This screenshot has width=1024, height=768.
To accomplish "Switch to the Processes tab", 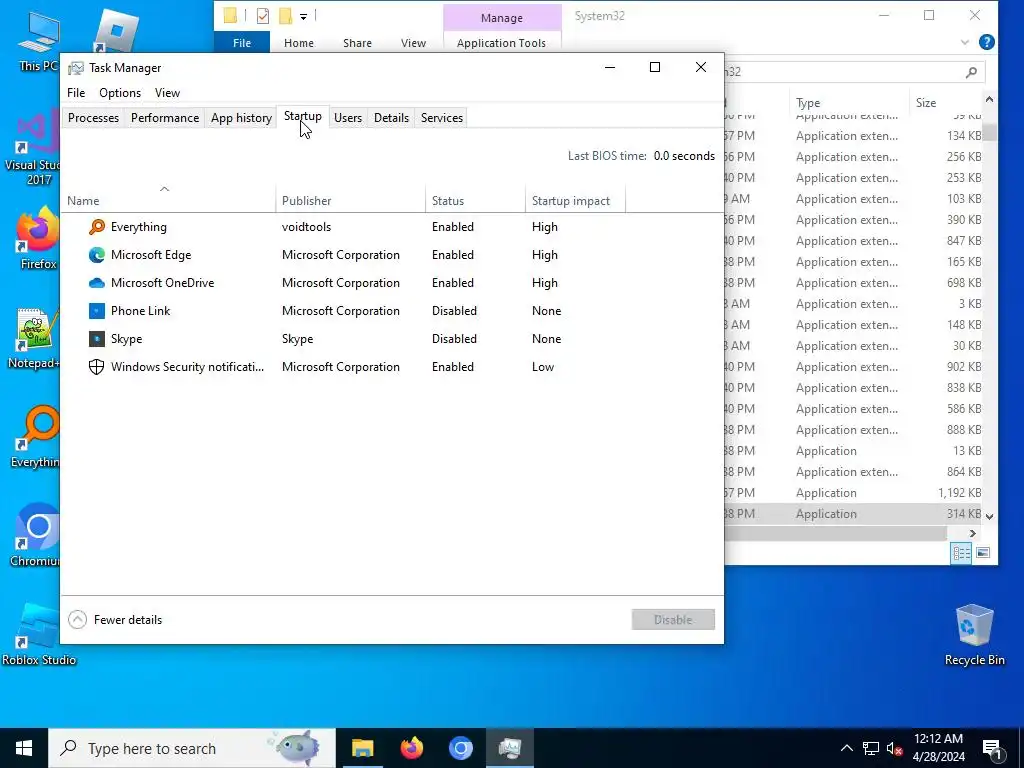I will click(93, 118).
